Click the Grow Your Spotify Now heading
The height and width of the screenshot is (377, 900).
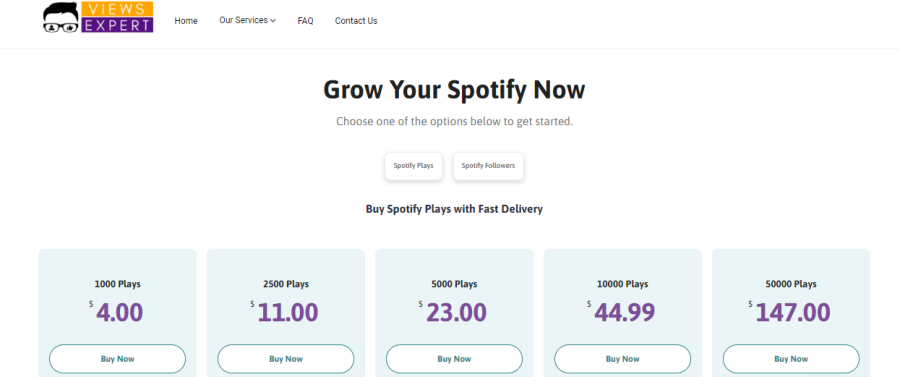(454, 90)
